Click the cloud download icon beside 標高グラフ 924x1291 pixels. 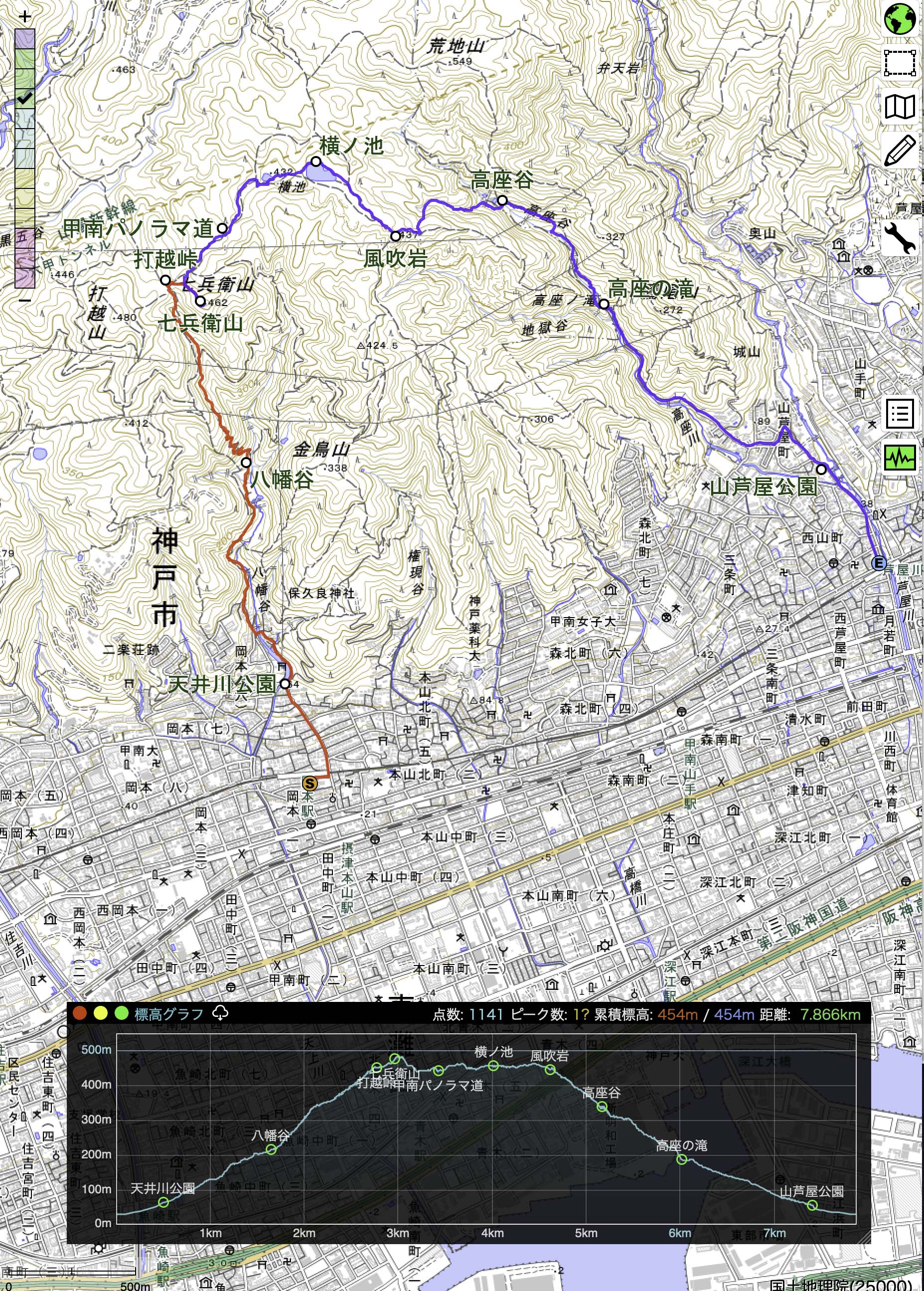pos(220,1013)
